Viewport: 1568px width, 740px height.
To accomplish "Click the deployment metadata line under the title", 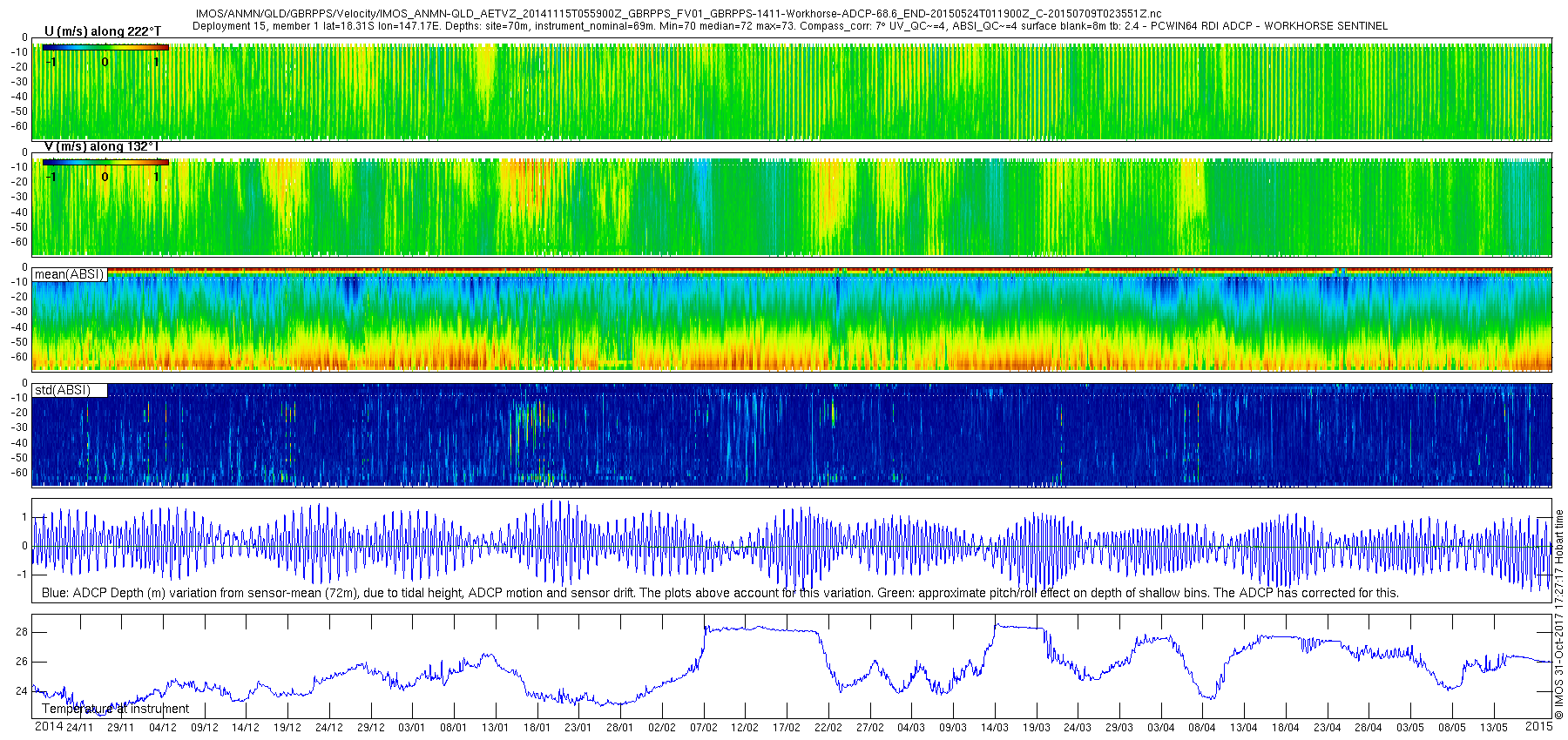I will pyautogui.click(x=789, y=26).
